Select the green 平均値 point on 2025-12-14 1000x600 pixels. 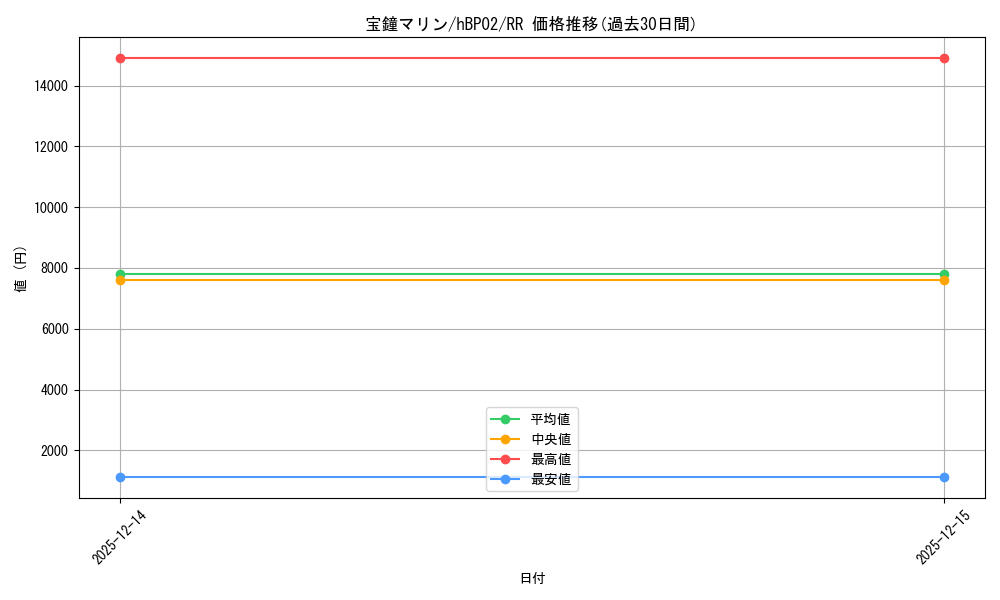[x=120, y=274]
